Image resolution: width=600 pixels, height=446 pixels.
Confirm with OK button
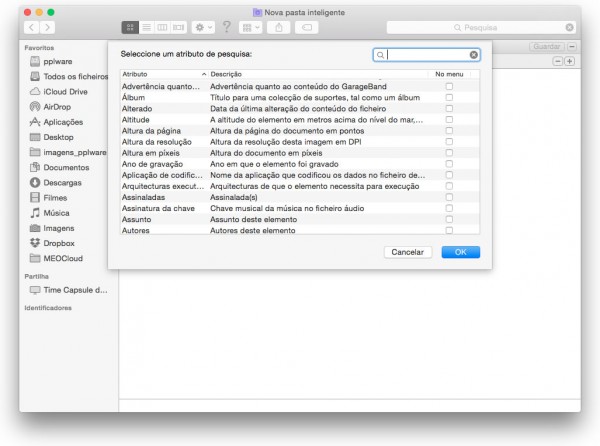coord(460,252)
